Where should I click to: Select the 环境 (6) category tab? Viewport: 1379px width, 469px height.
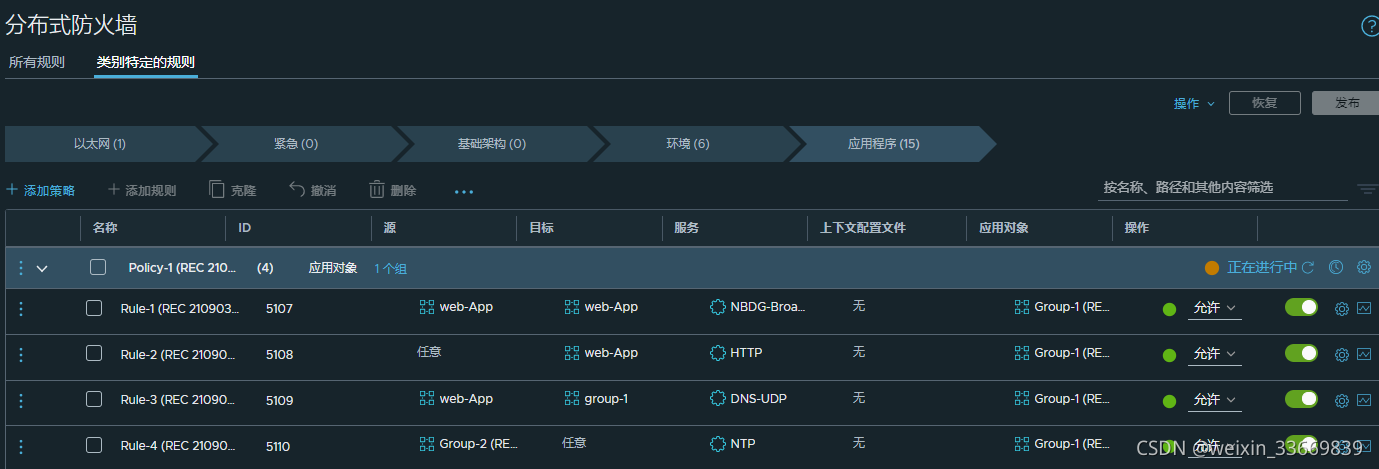(688, 144)
